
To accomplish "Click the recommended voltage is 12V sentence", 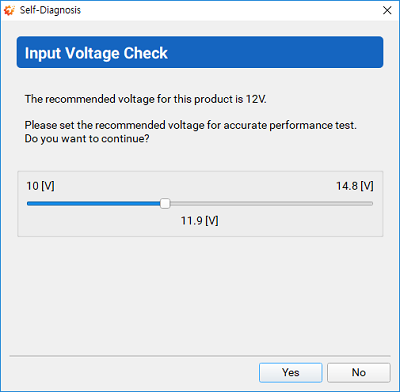I will [146, 99].
